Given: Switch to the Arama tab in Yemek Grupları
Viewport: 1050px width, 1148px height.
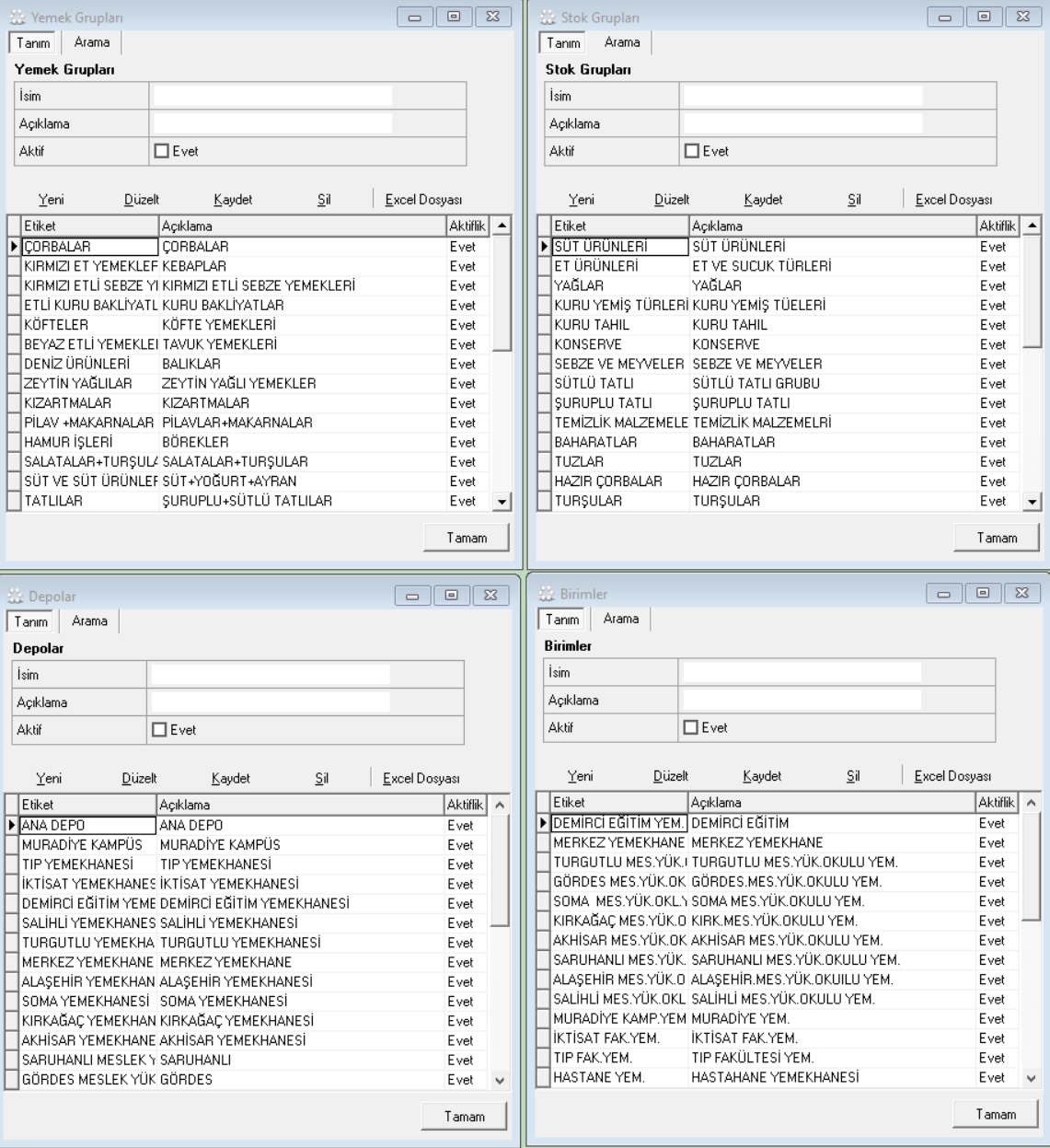Looking at the screenshot, I should [92, 42].
